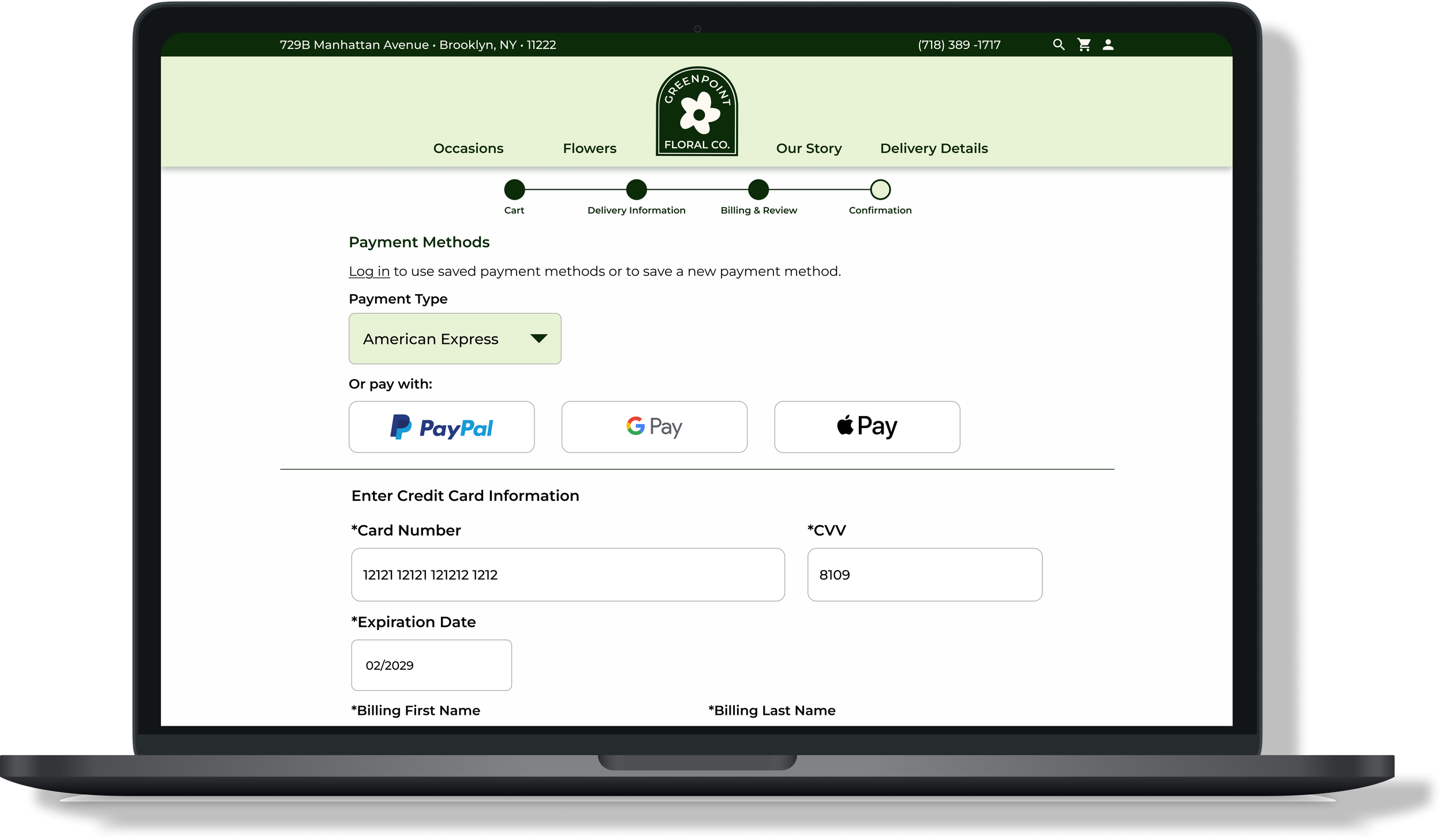Click the user account icon

[1108, 44]
